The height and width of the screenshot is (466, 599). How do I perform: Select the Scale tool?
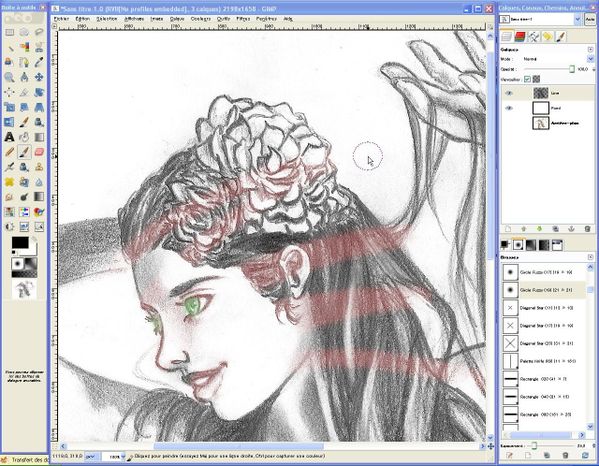[x=10, y=107]
